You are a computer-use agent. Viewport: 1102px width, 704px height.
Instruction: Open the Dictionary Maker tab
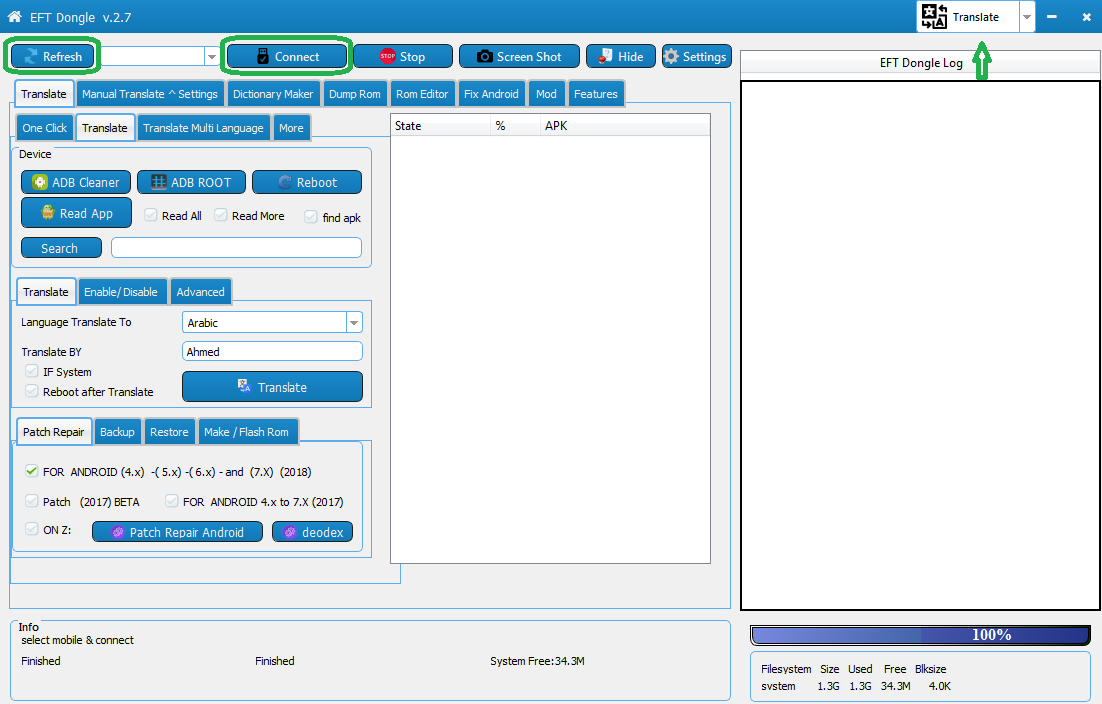coord(273,93)
